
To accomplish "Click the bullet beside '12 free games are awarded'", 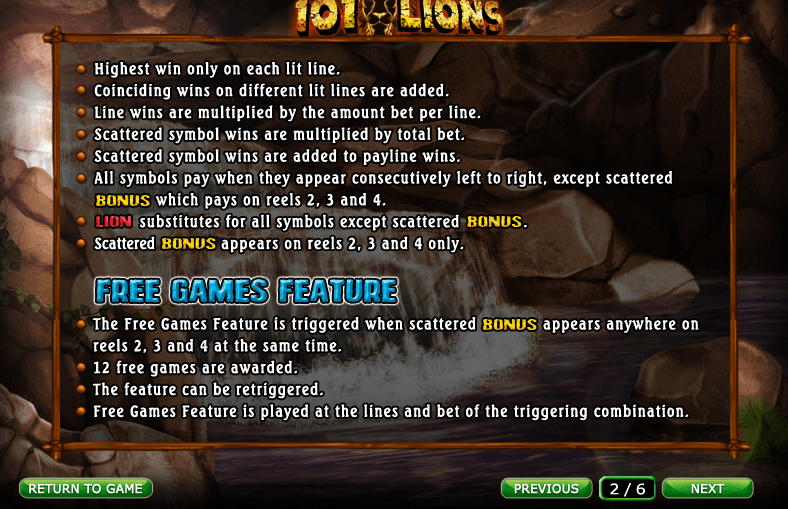I will coord(81,367).
